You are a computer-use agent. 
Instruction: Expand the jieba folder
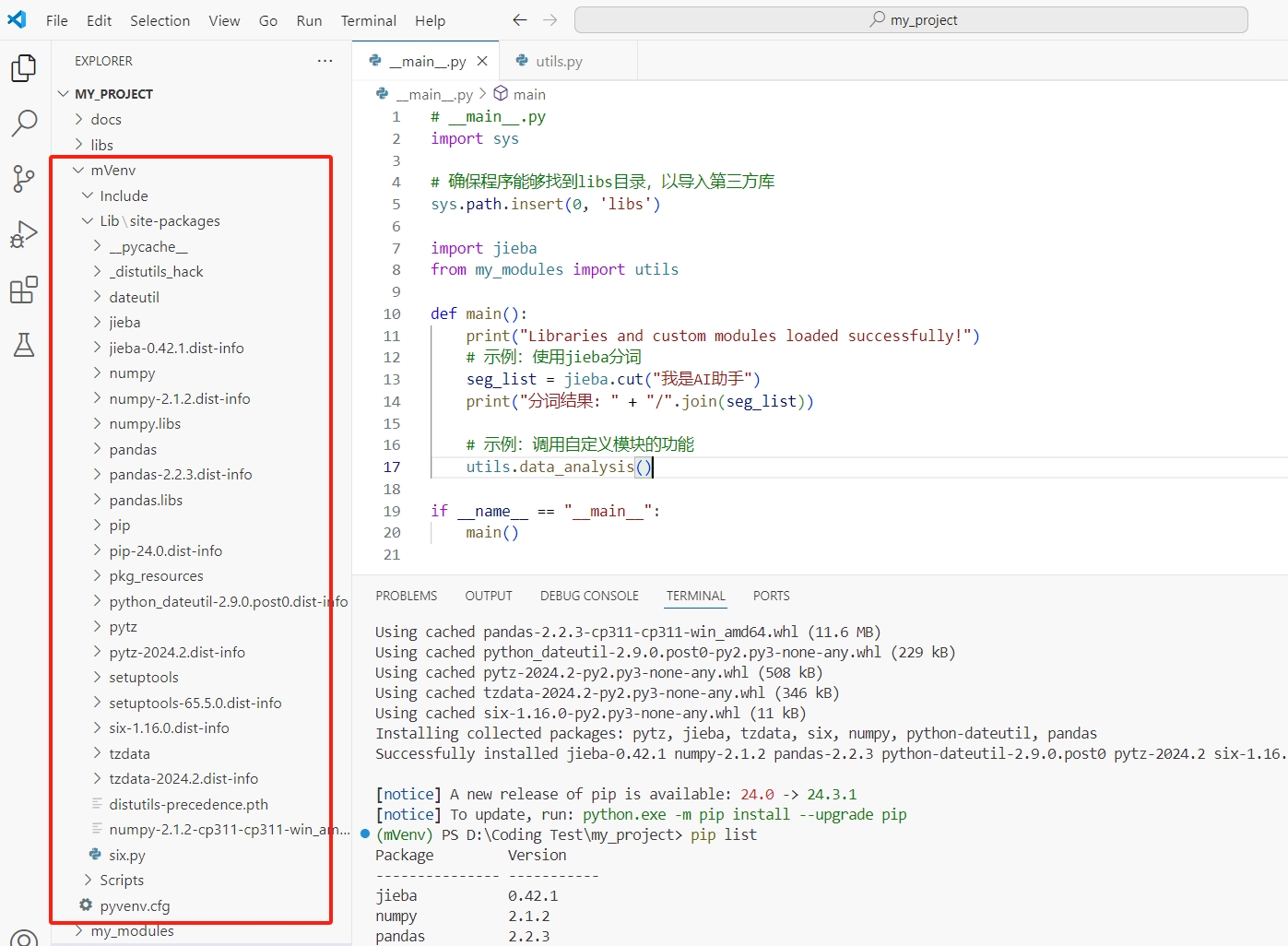click(x=201, y=322)
